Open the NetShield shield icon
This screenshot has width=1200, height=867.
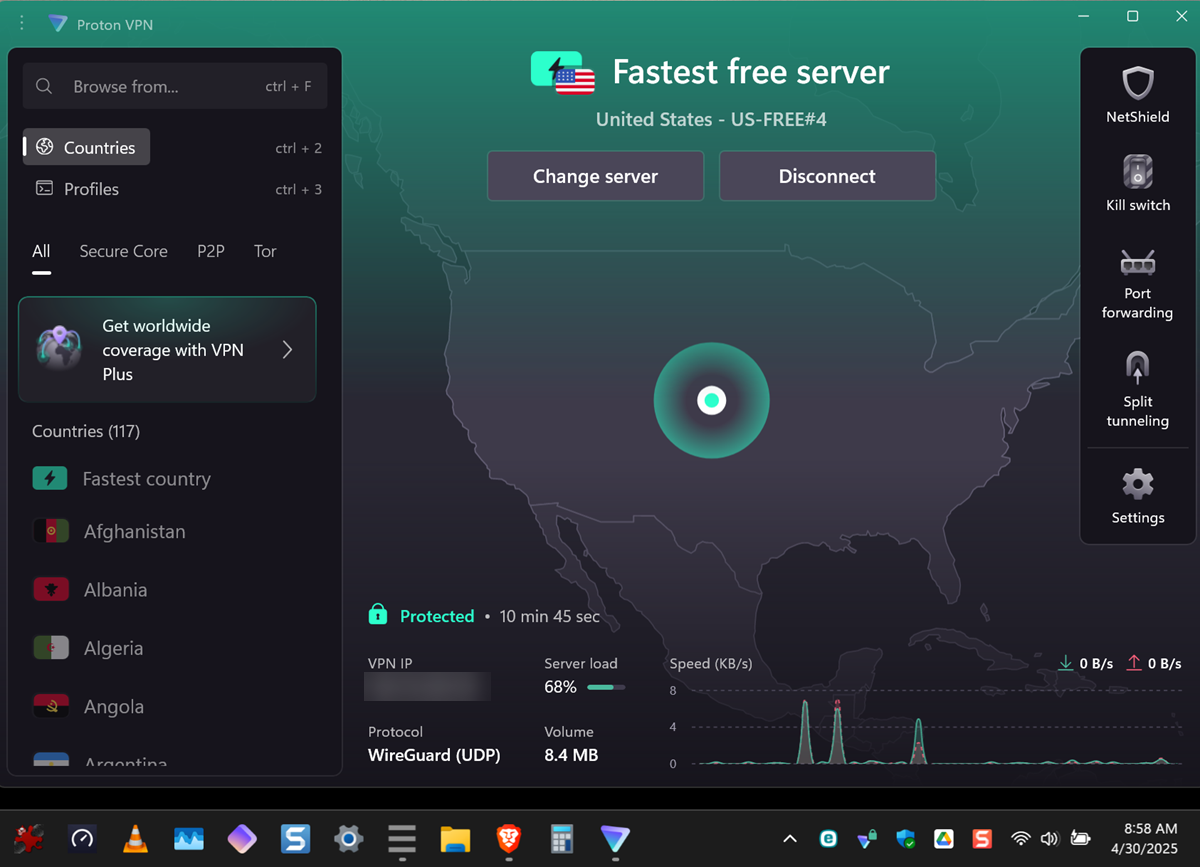1137,82
